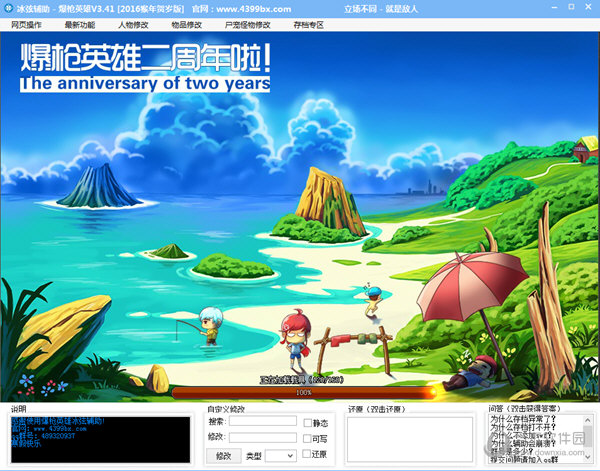Click the red-haired character in the game
Screen dimensions: 600x471
click(295, 341)
